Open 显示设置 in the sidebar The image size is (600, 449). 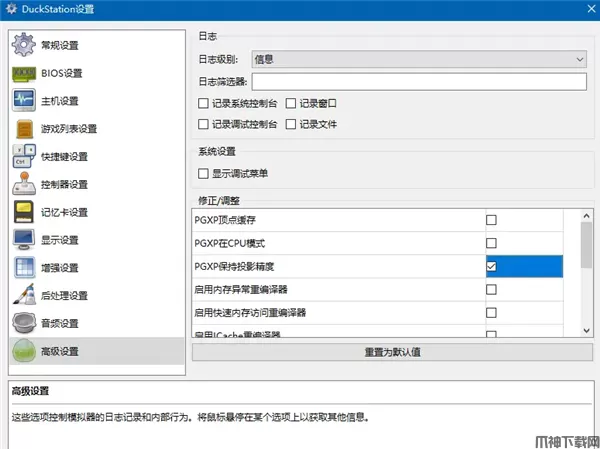coord(97,240)
